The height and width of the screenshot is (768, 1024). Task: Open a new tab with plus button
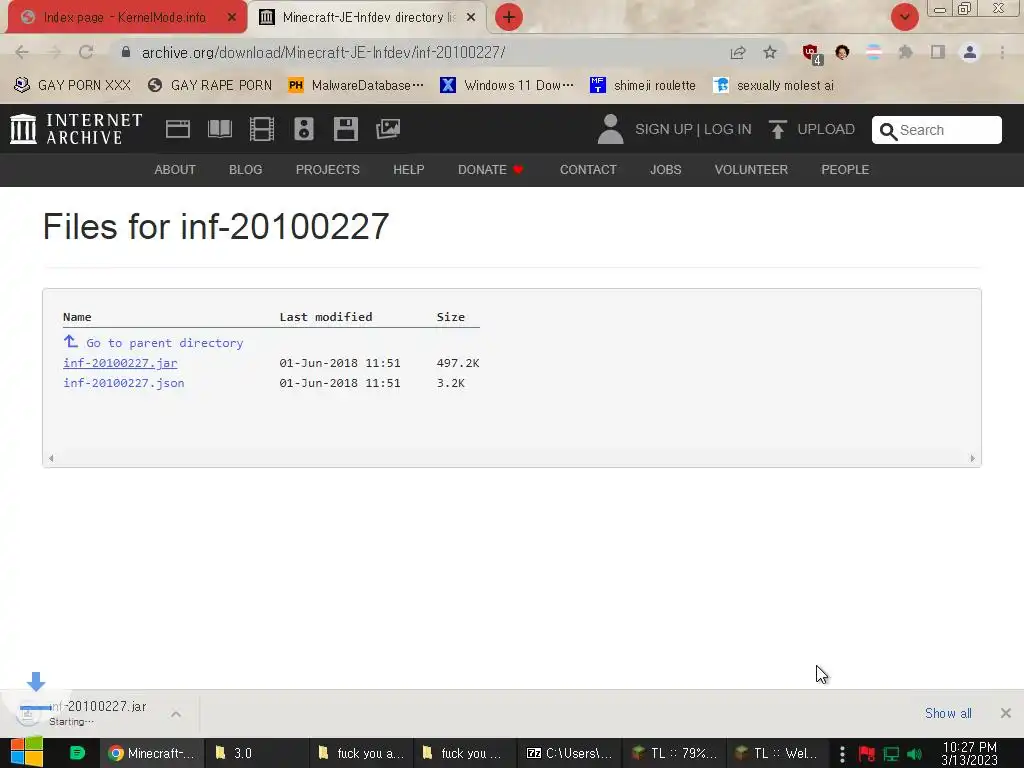pos(509,17)
